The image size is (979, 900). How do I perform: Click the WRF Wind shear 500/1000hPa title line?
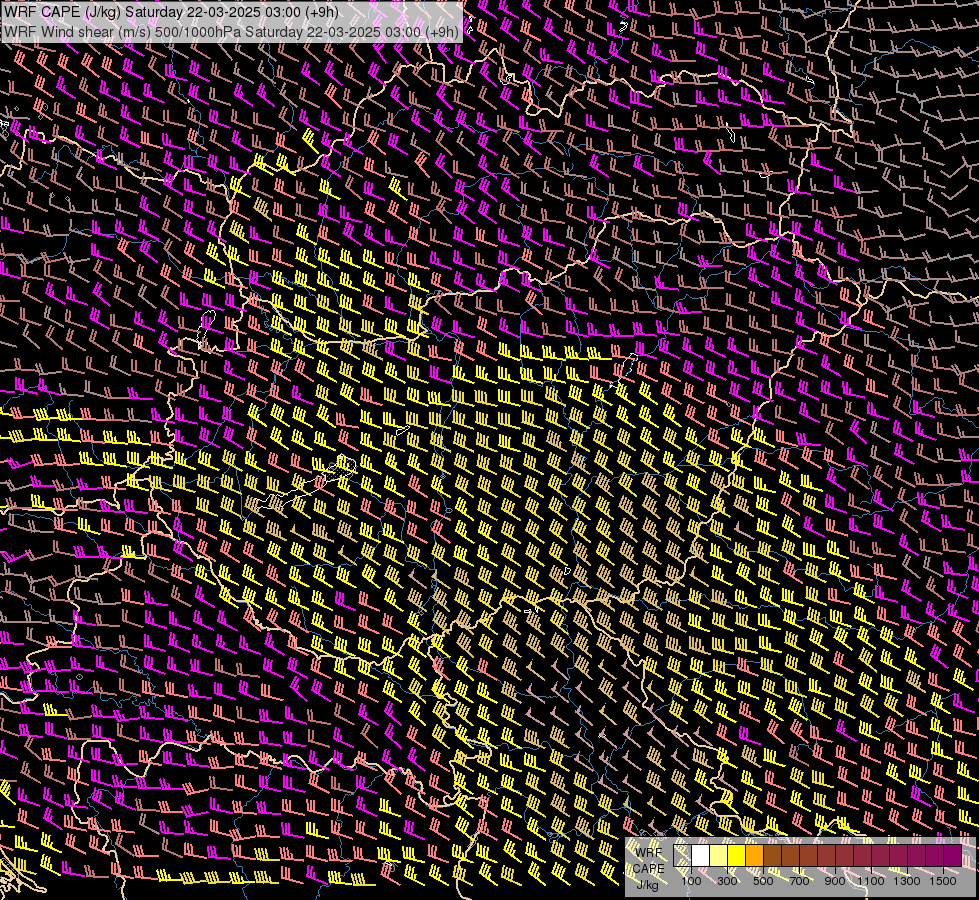coord(232,31)
